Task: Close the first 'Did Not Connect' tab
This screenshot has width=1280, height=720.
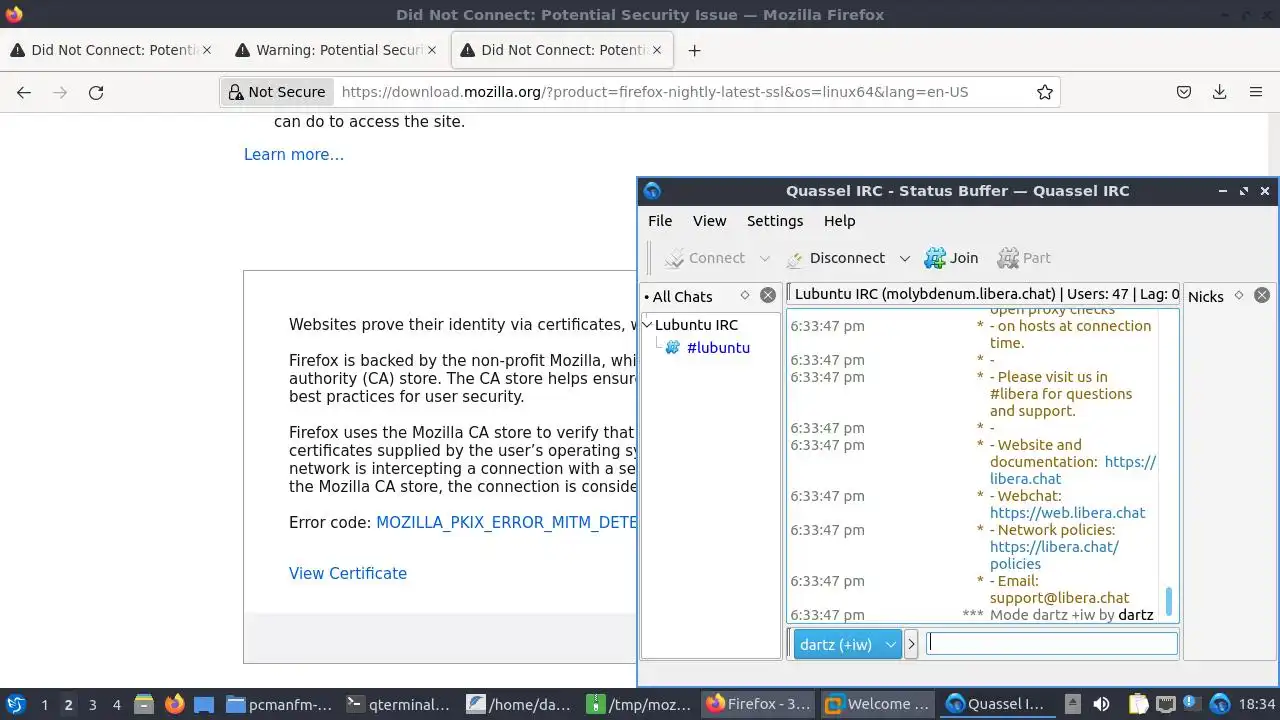Action: [207, 50]
